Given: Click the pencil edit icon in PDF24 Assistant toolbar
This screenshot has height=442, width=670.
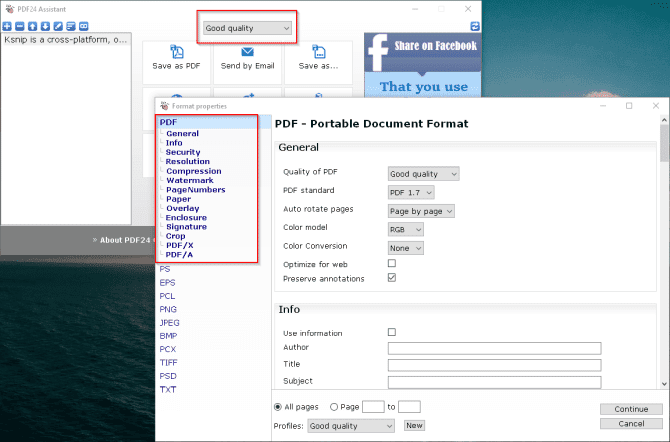Looking at the screenshot, I should [x=58, y=26].
